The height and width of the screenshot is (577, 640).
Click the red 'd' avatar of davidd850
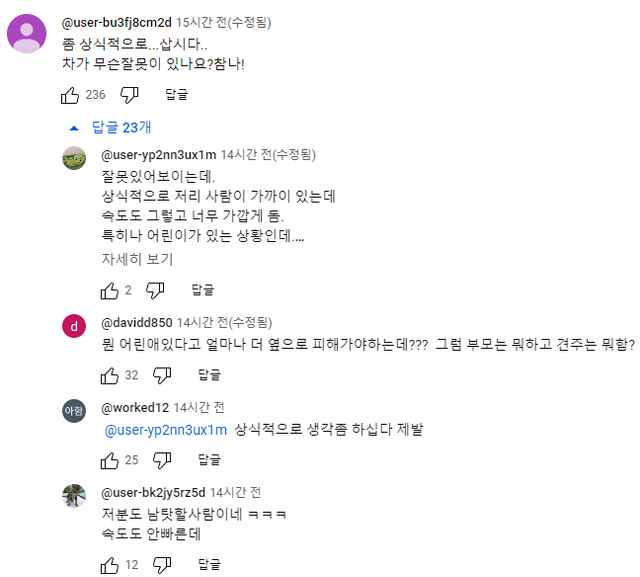point(74,327)
